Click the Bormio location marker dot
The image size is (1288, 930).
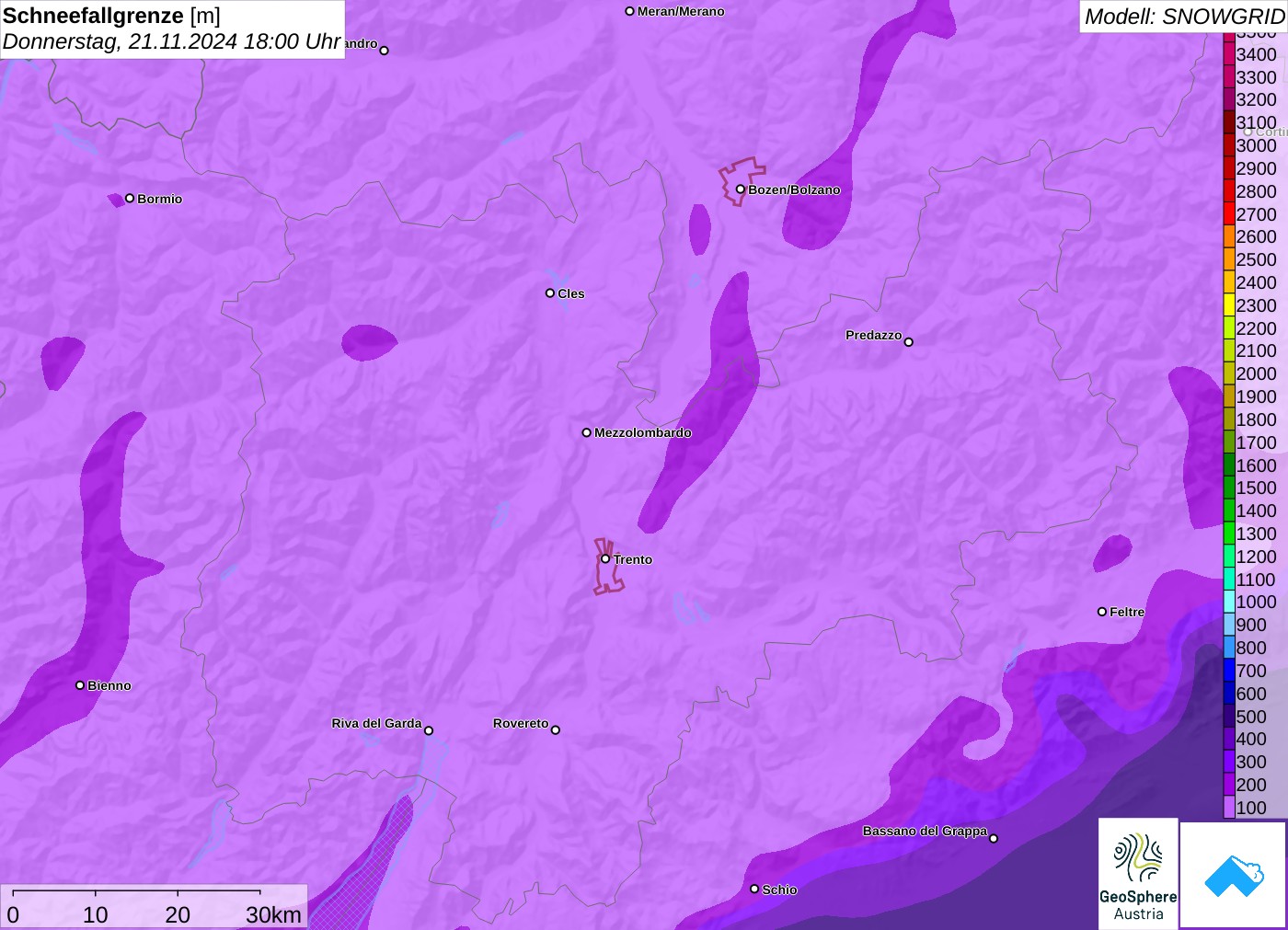pos(130,198)
